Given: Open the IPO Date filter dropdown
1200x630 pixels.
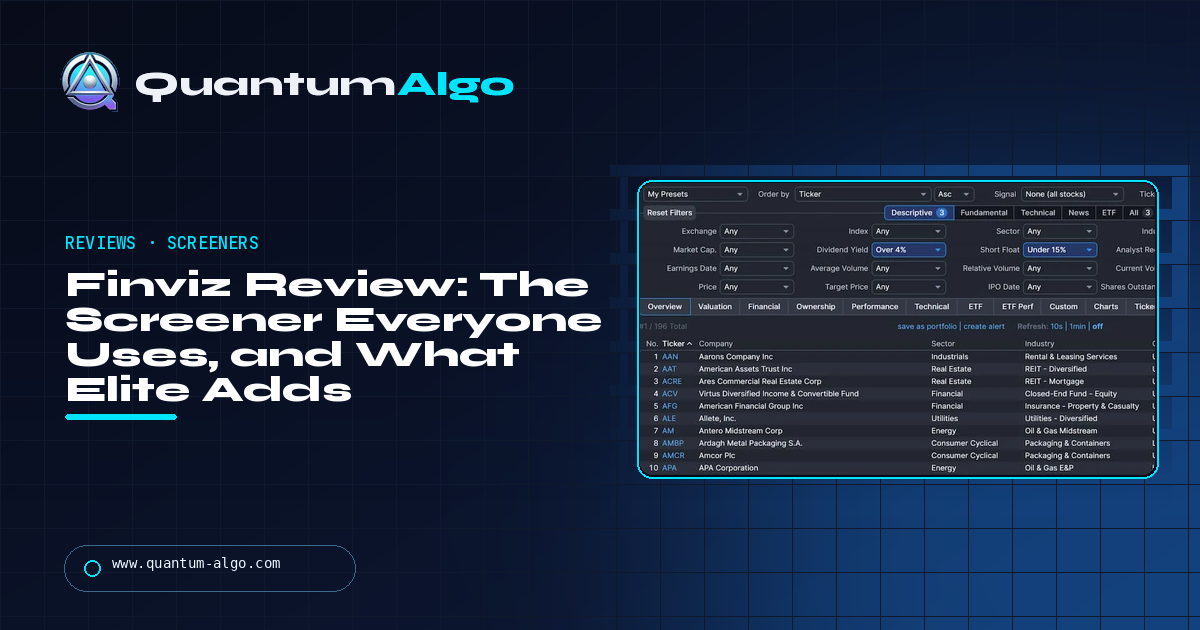Looking at the screenshot, I should (x=1060, y=287).
